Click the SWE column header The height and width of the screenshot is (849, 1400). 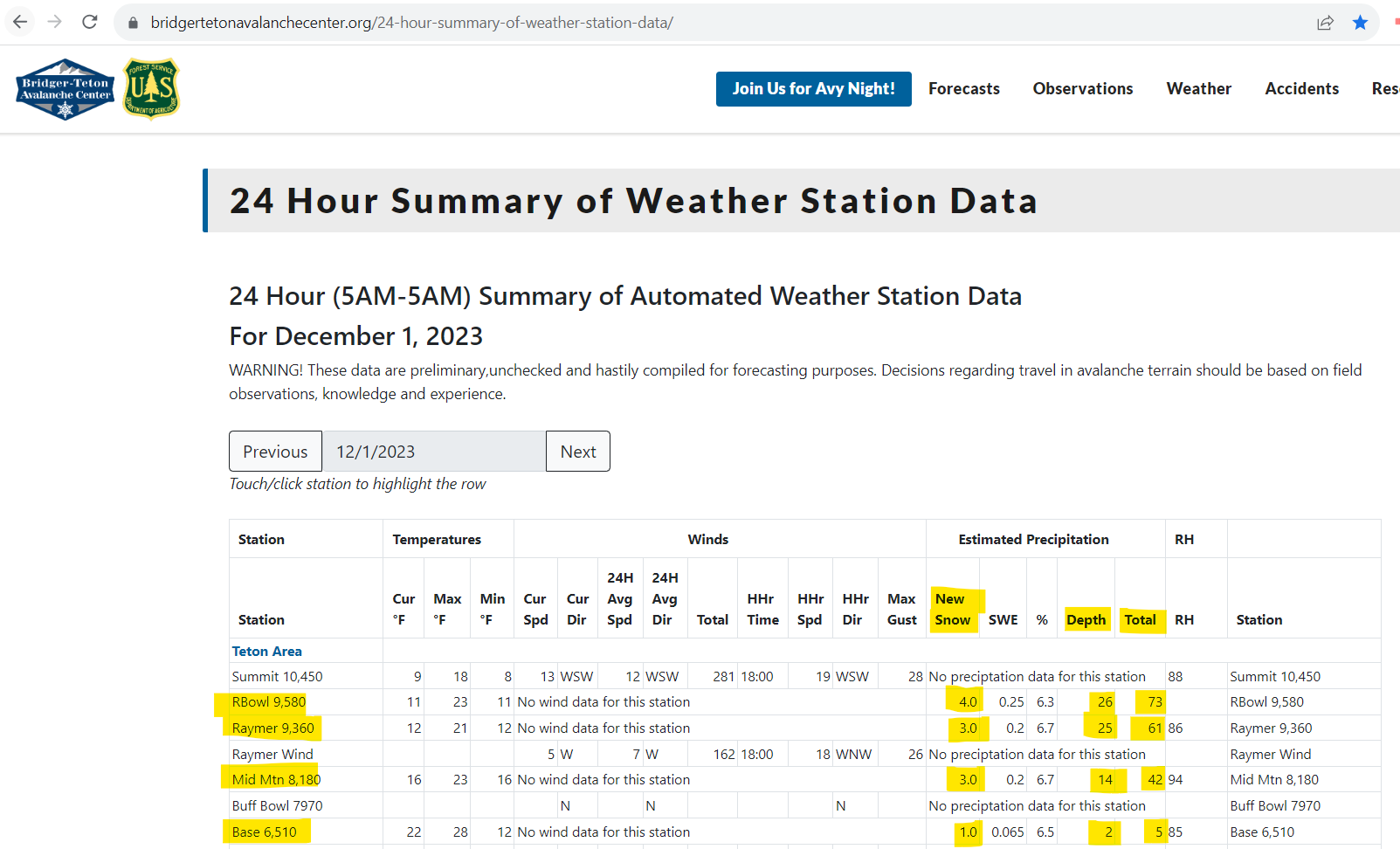click(x=1003, y=620)
